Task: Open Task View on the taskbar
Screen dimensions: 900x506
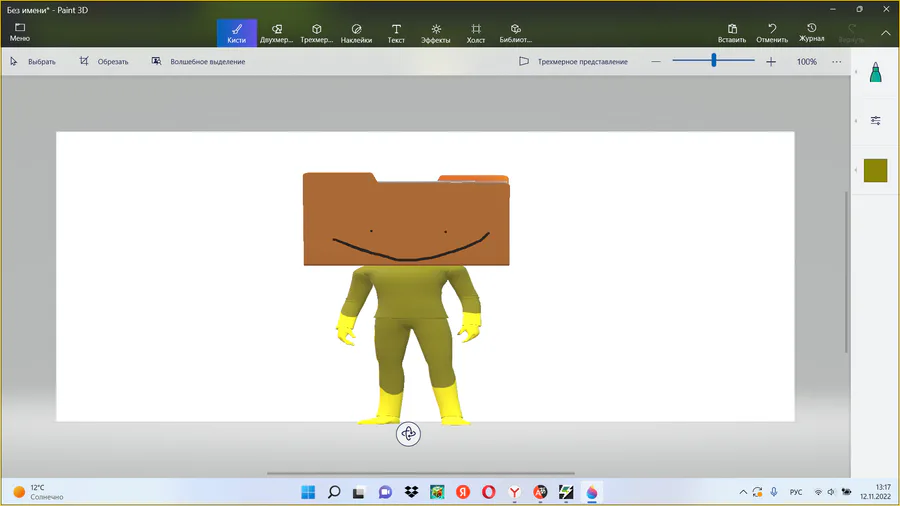Action: pos(359,492)
